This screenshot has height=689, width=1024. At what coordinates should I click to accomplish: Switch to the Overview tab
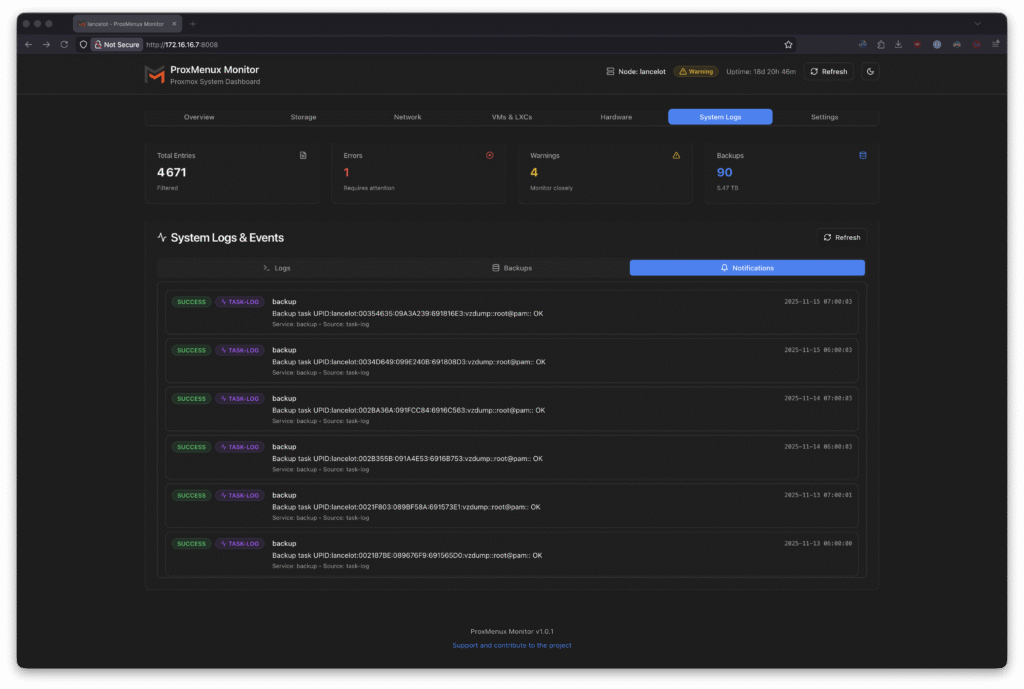point(199,117)
